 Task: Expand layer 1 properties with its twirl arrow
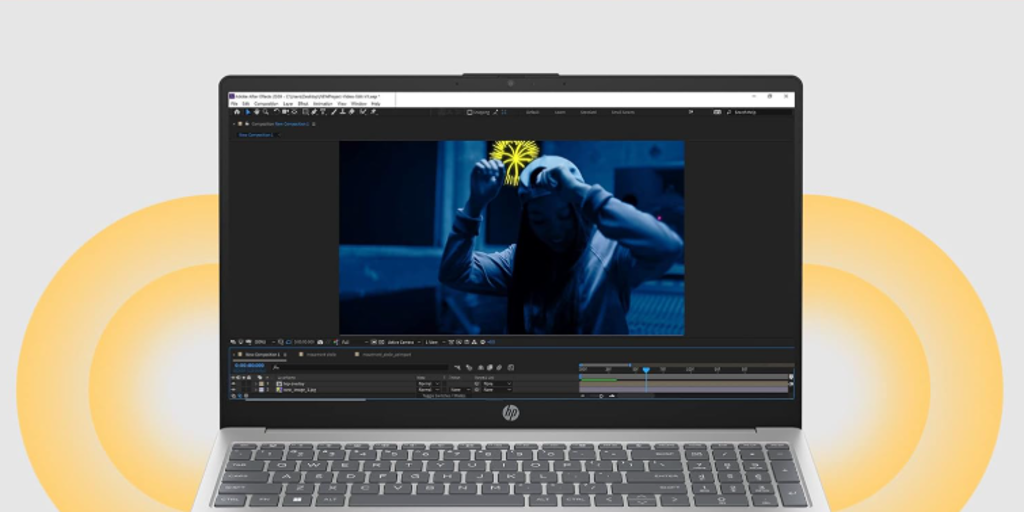pos(254,383)
